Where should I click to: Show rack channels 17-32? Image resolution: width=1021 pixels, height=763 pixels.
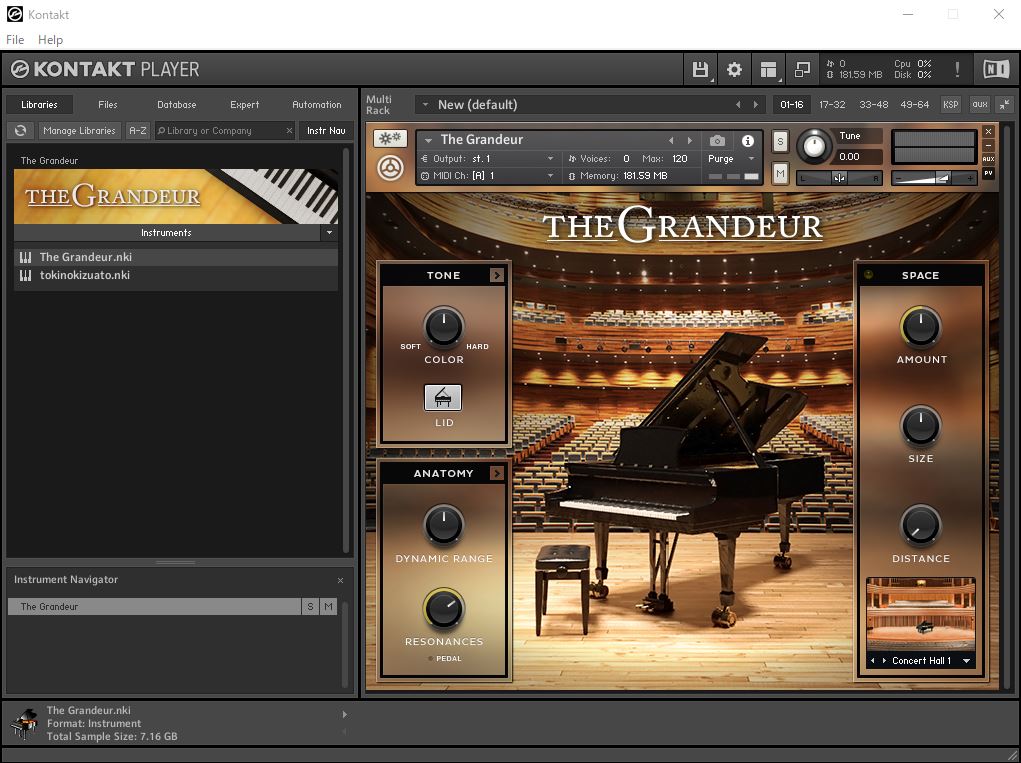coord(832,104)
